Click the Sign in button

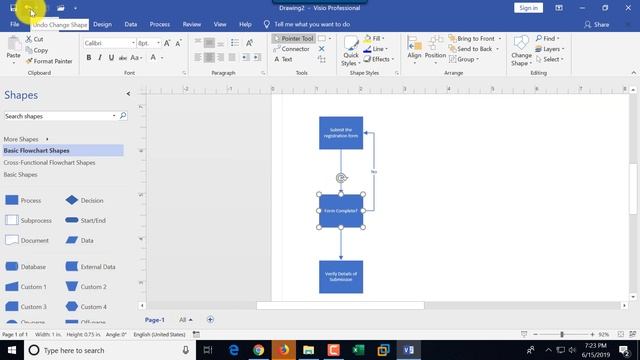[528, 8]
